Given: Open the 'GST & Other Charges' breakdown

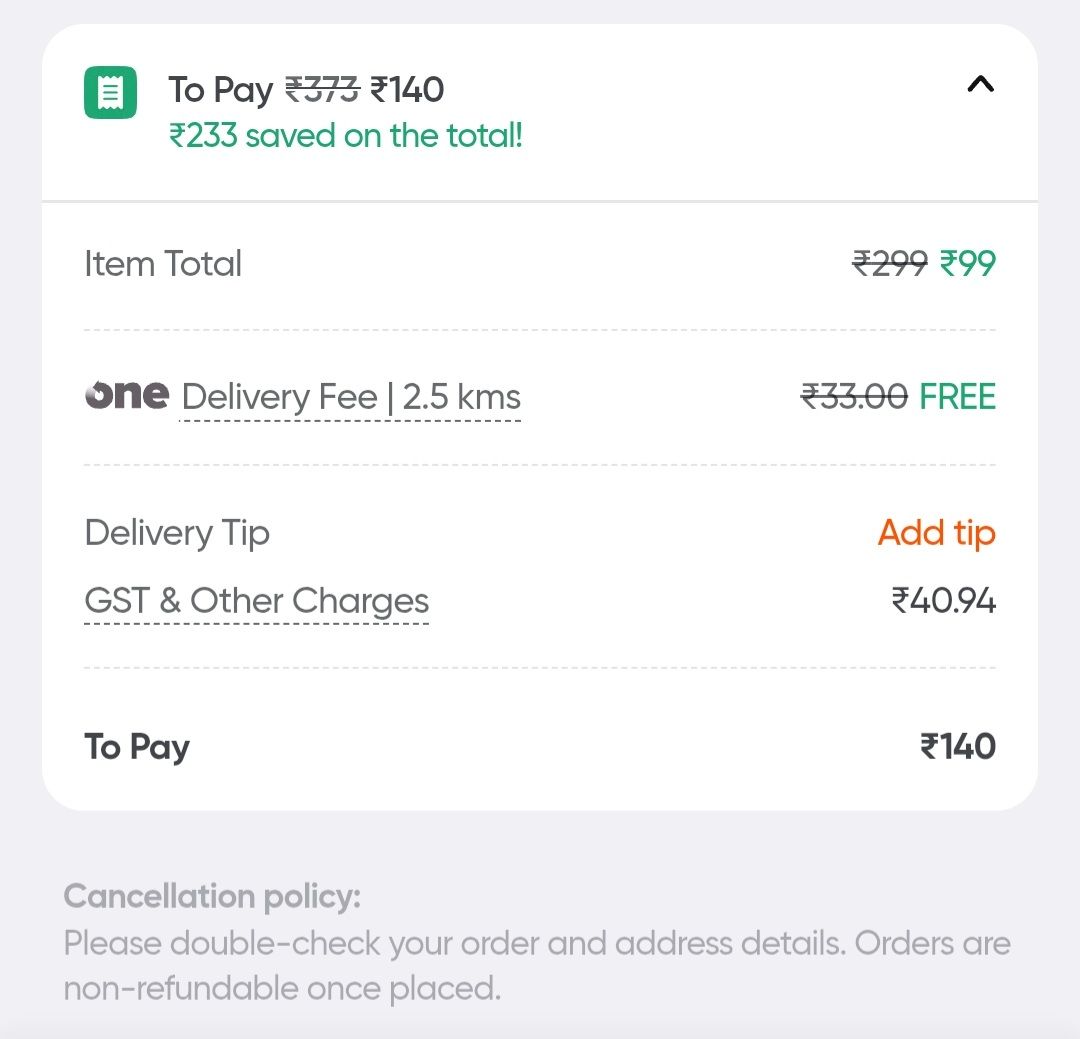Looking at the screenshot, I should (257, 601).
